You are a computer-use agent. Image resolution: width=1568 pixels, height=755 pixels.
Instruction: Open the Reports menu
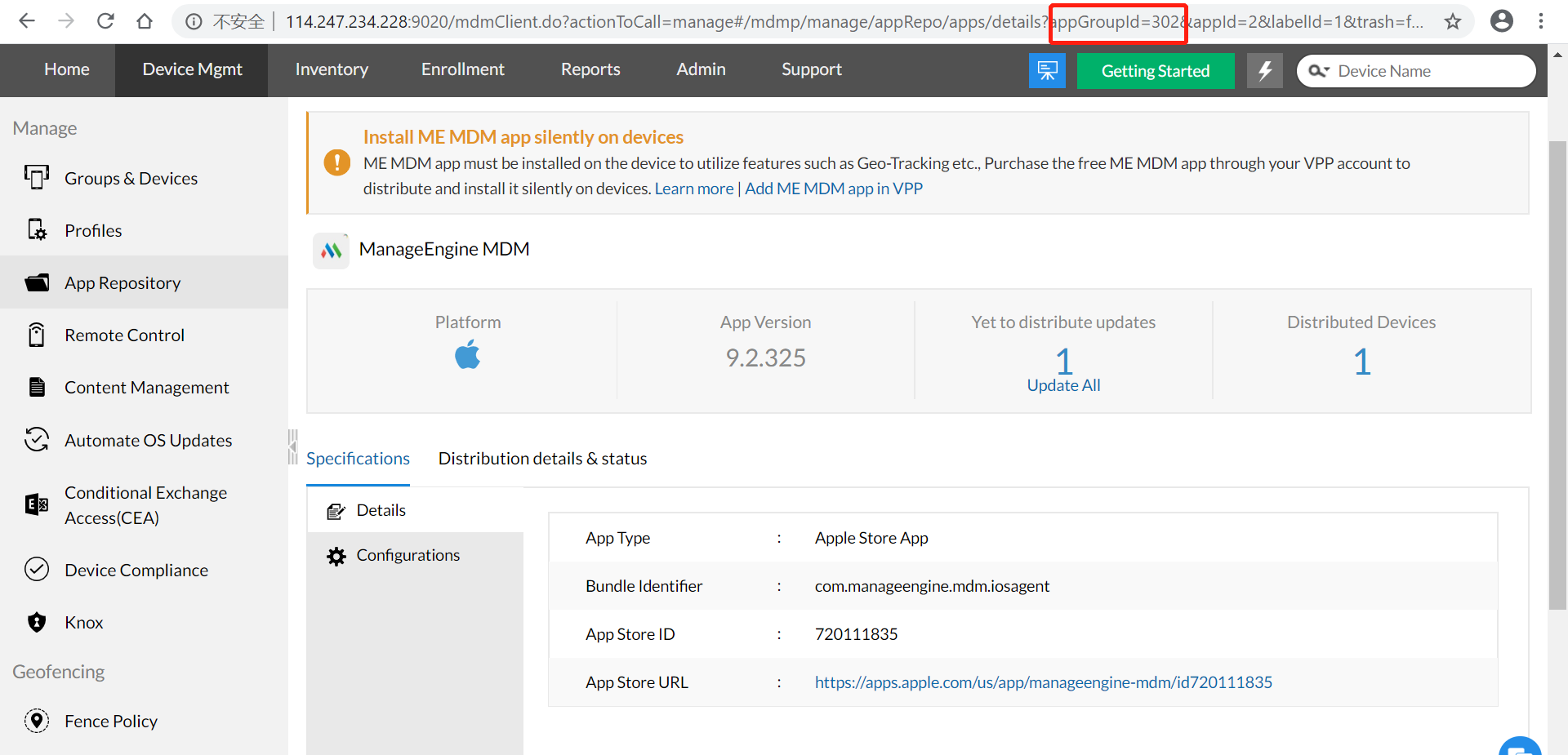pyautogui.click(x=590, y=70)
